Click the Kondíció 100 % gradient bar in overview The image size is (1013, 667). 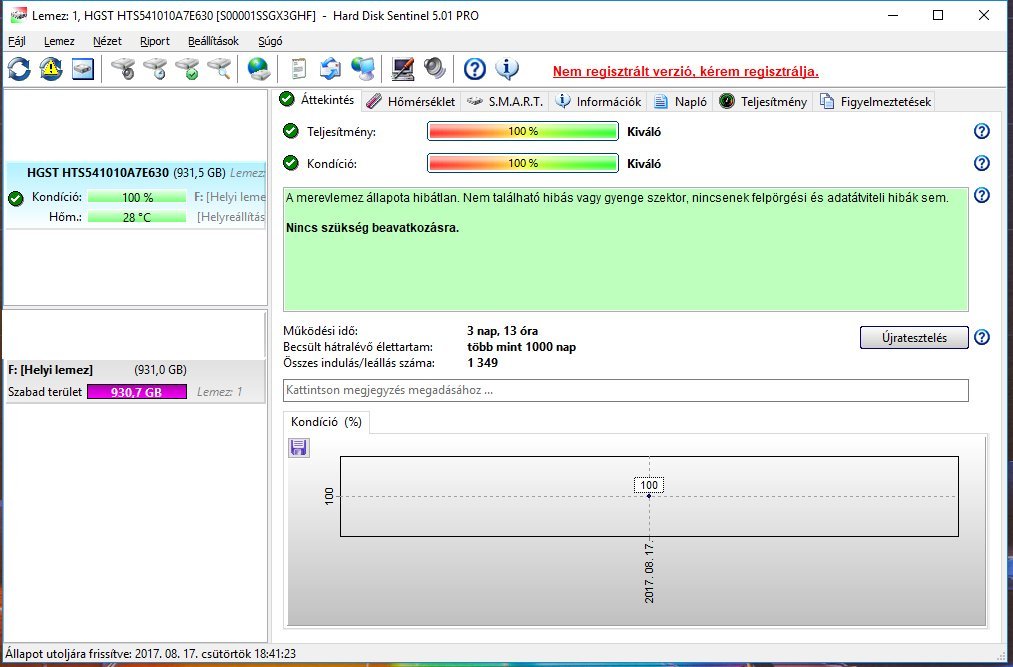(x=523, y=163)
